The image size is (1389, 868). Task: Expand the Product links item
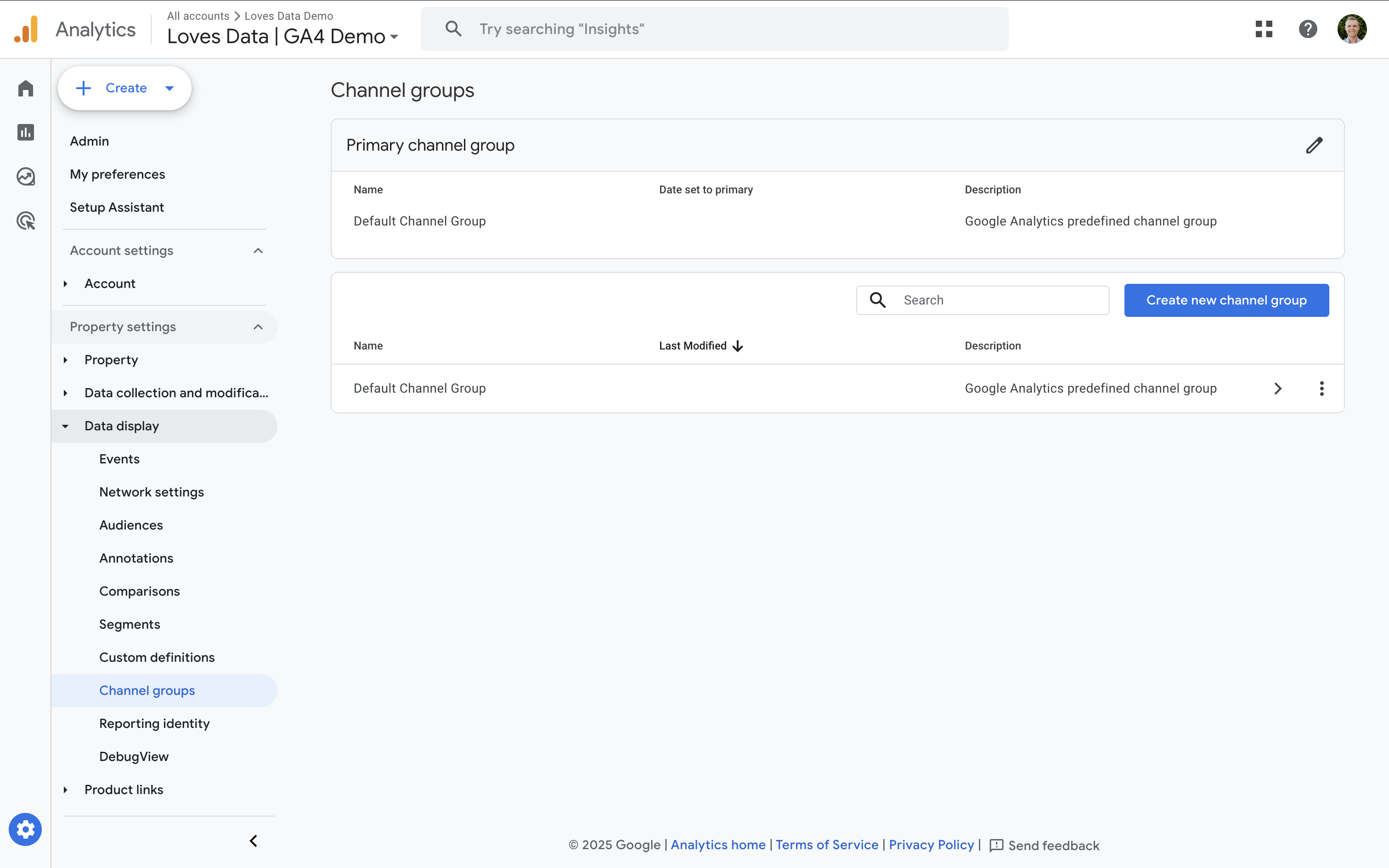pyautogui.click(x=65, y=790)
